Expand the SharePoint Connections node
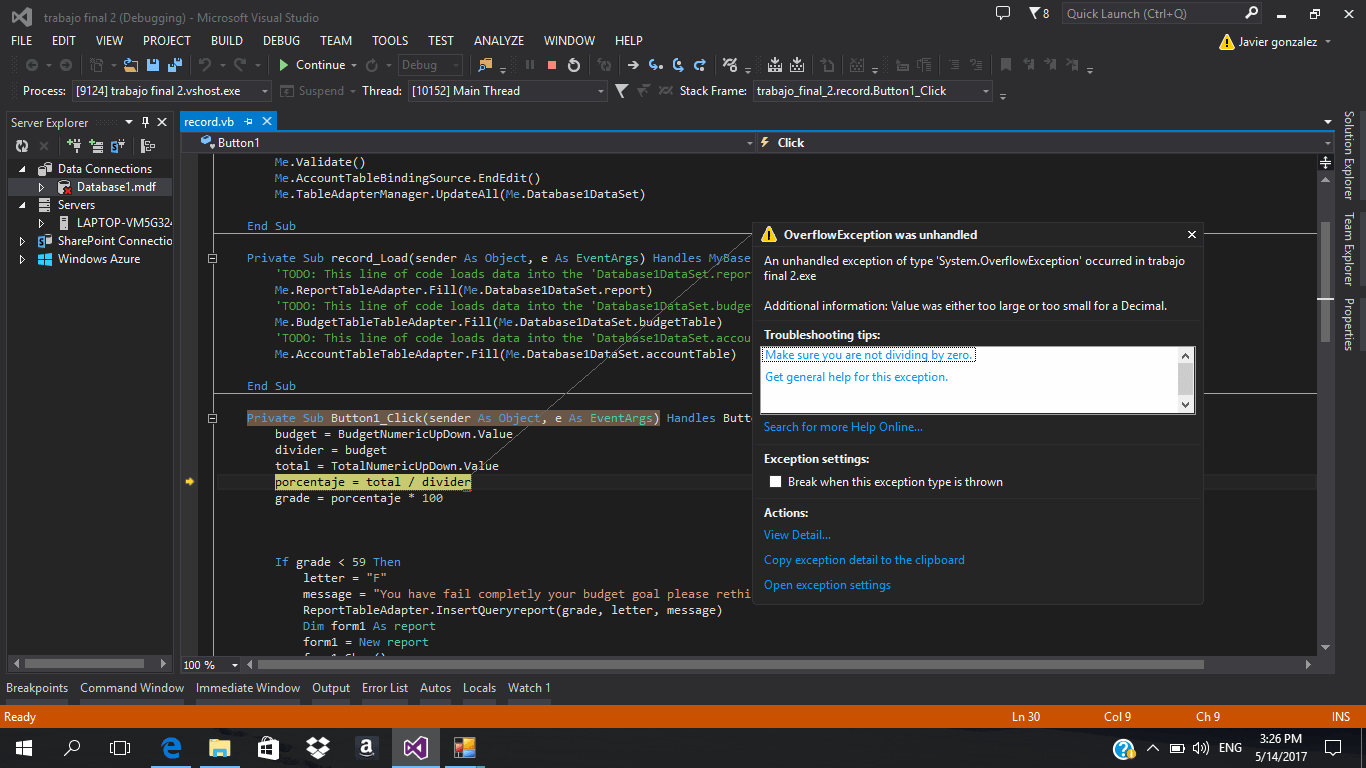 (22, 241)
